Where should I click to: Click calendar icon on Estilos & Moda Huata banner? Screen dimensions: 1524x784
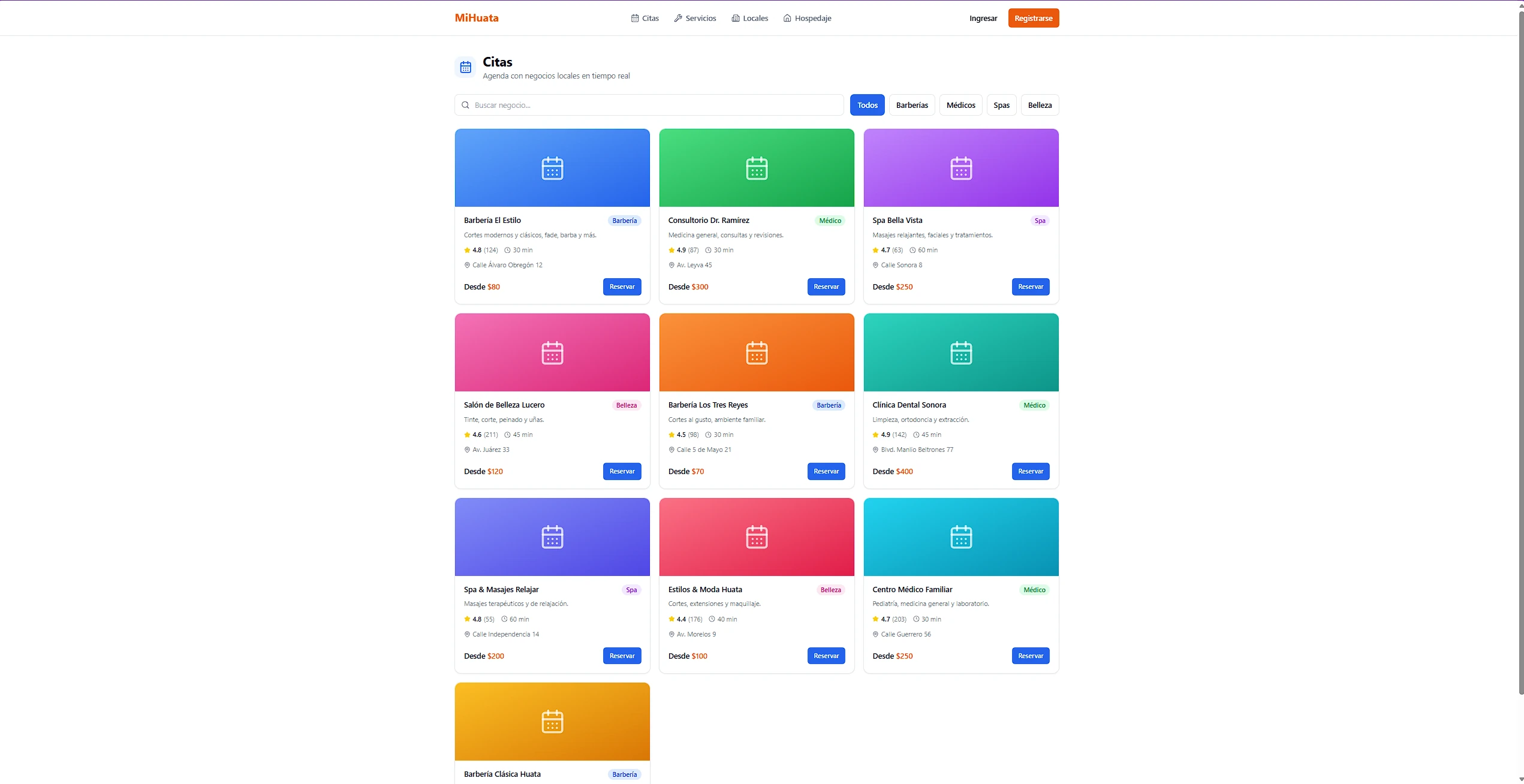[x=757, y=537]
